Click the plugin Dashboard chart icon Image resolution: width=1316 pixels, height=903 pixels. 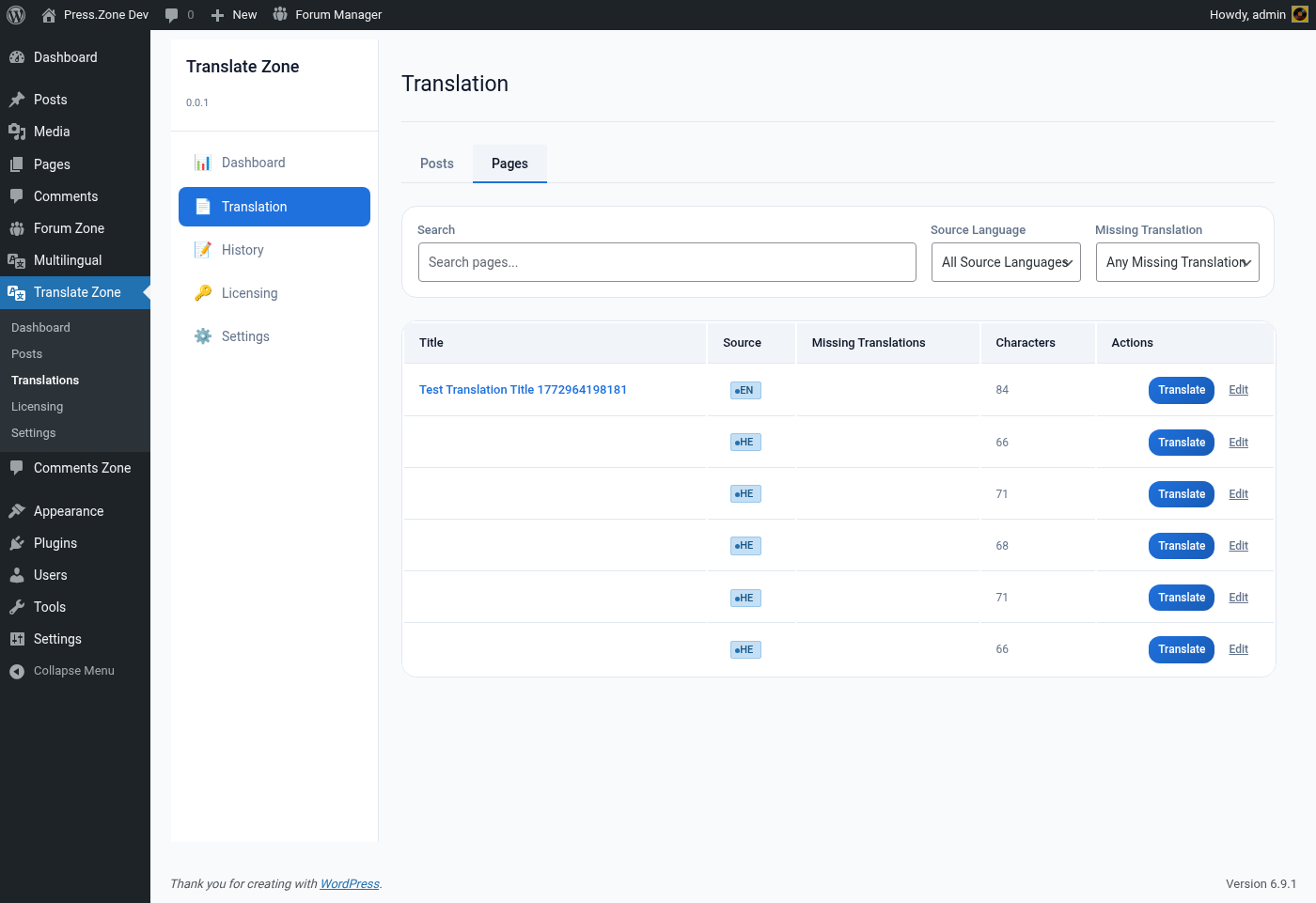click(203, 163)
